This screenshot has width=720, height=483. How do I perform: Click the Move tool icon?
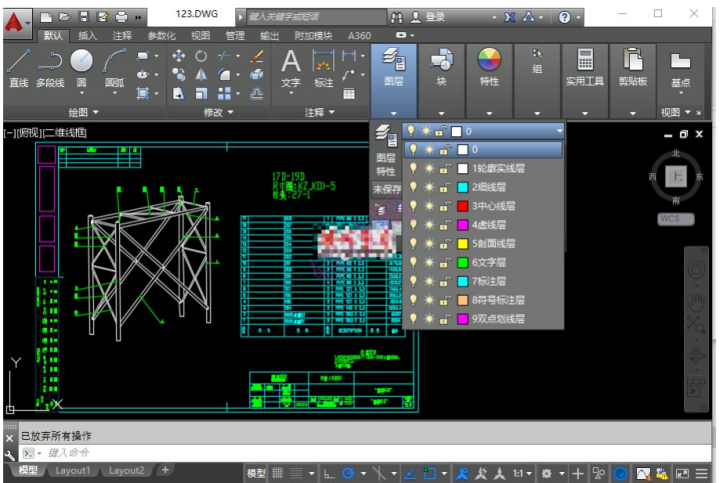coord(178,56)
